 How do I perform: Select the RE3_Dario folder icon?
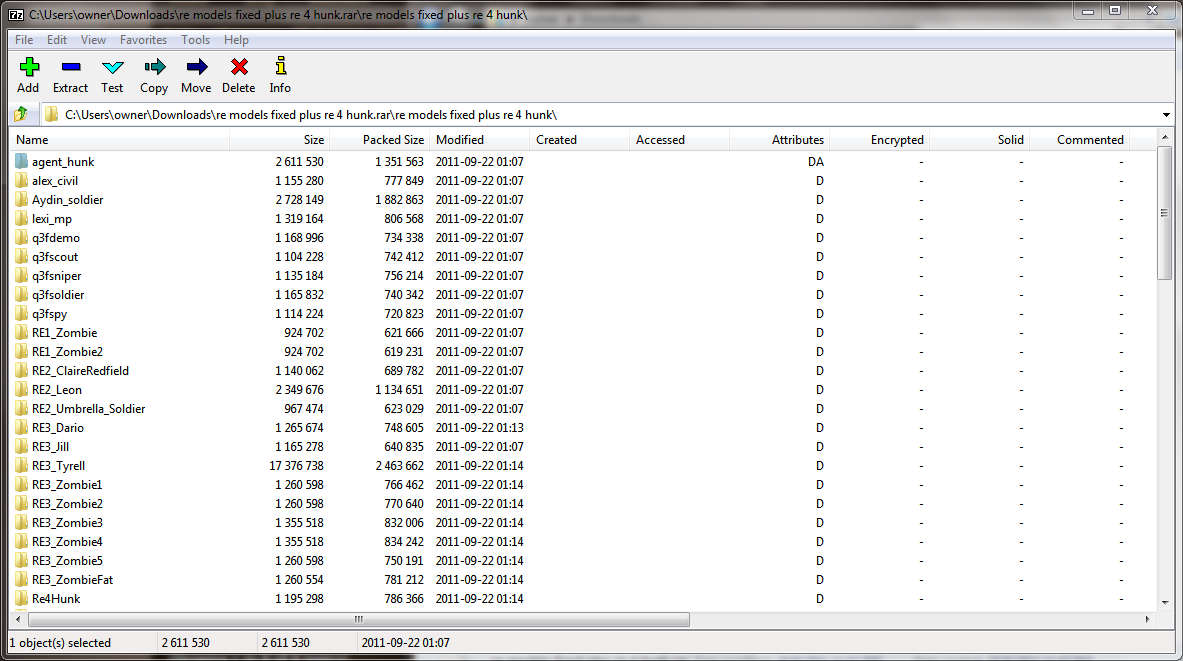pyautogui.click(x=21, y=427)
